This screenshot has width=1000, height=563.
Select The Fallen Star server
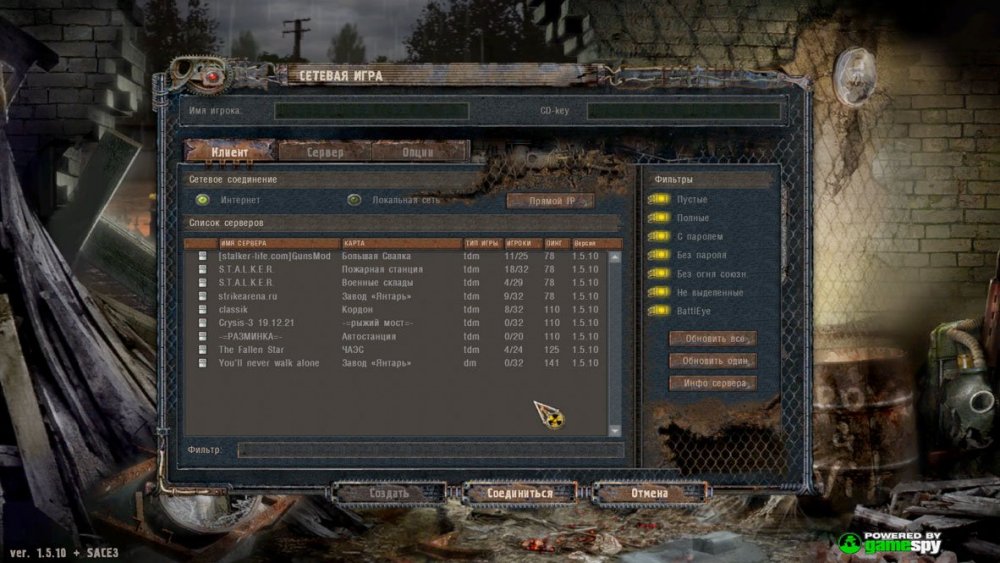[395, 349]
